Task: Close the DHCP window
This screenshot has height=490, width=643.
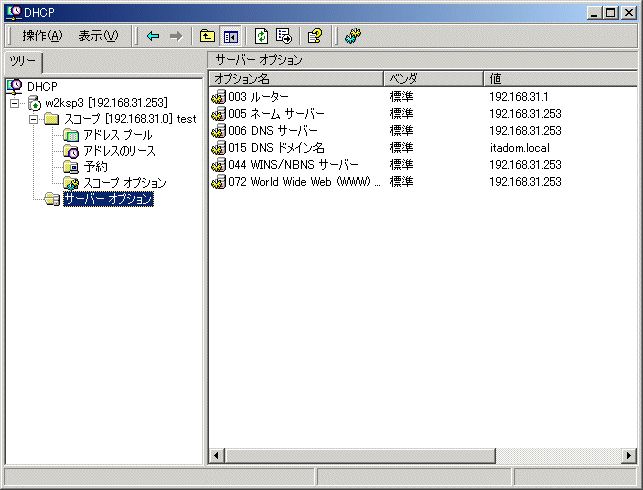Action: point(629,13)
